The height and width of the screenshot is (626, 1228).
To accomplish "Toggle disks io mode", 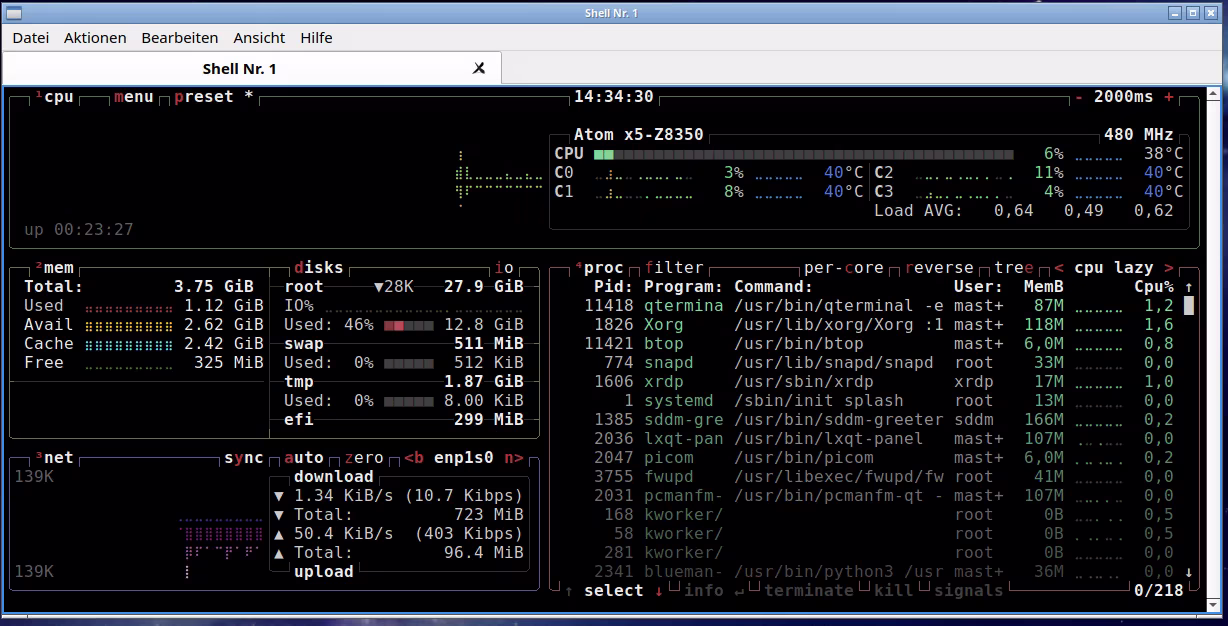I will click(x=504, y=268).
